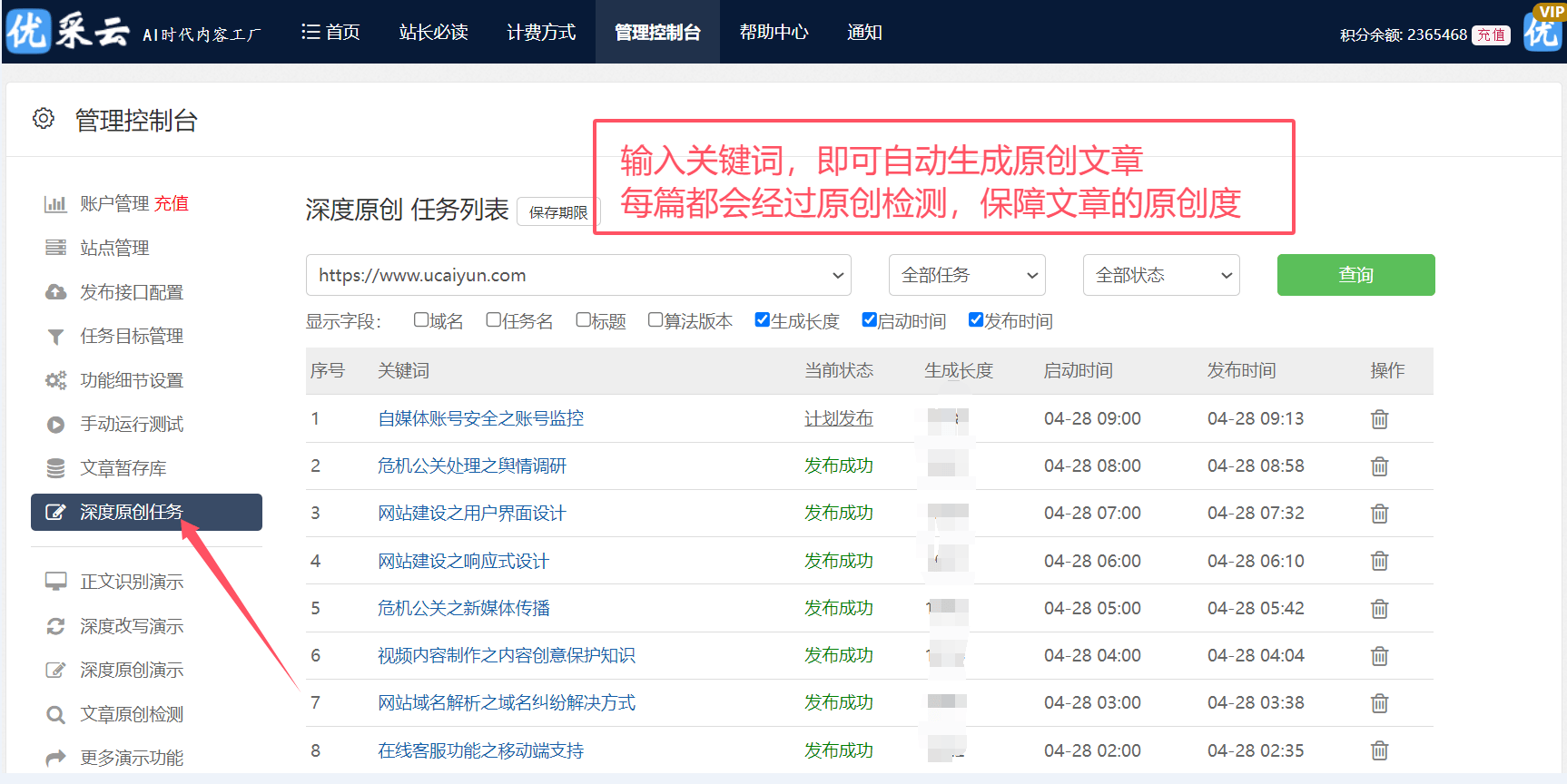Open keyword link 在线客服功能之移动端支持
Screen dimensions: 1567x784
pyautogui.click(x=480, y=750)
